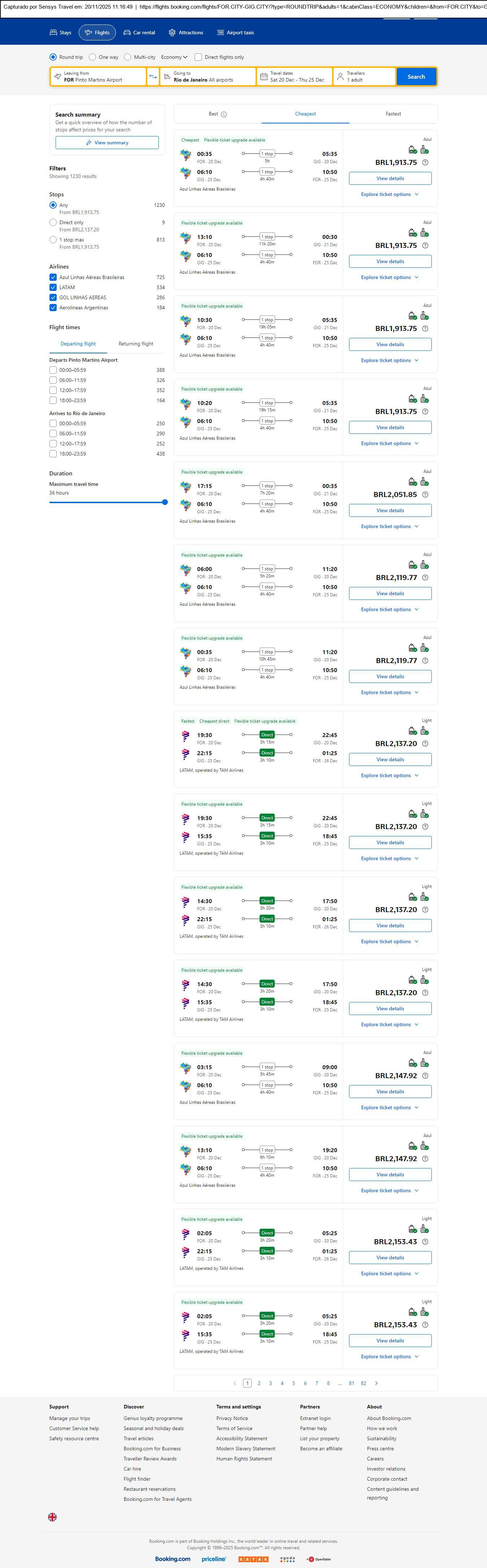Click the Attractions icon in top navigation
Viewport: 487px width, 1568px height.
[172, 32]
